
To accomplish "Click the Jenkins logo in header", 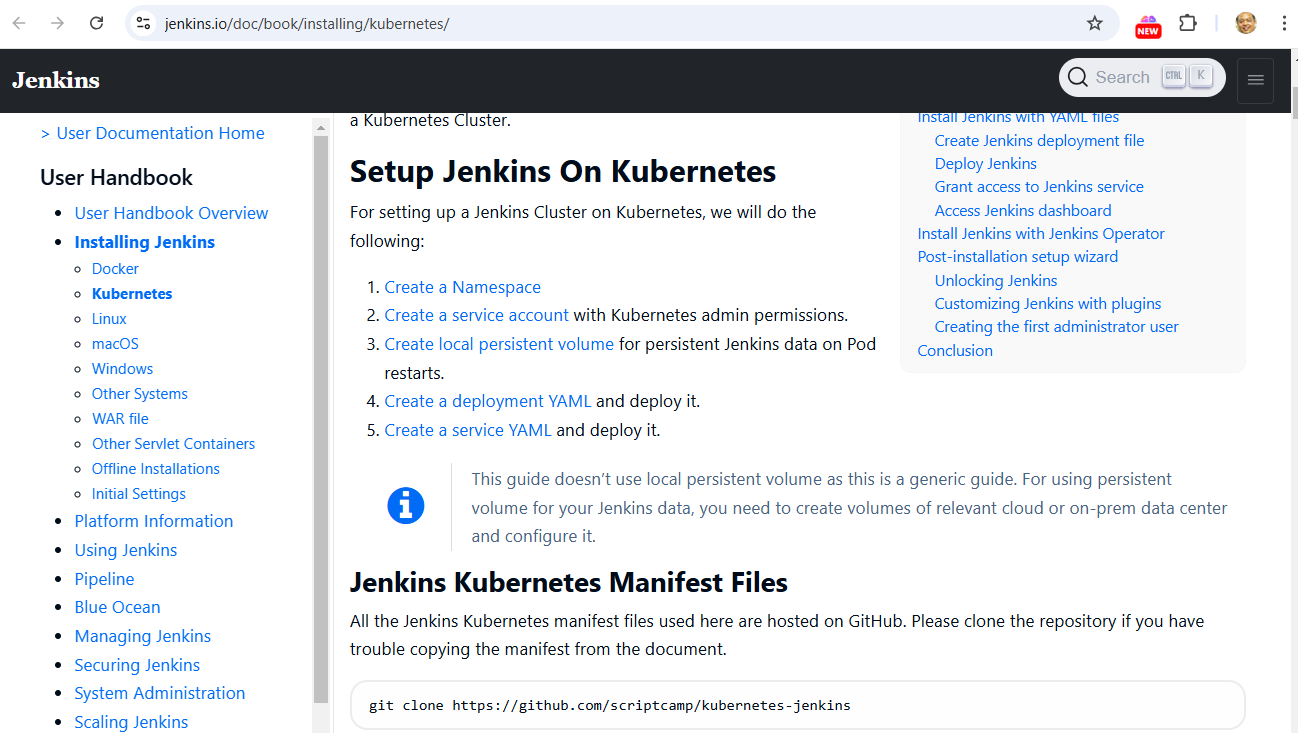I will click(x=56, y=80).
